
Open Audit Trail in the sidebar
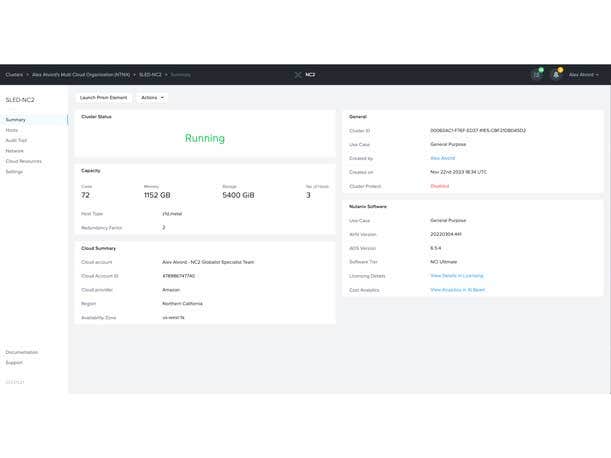(17, 140)
